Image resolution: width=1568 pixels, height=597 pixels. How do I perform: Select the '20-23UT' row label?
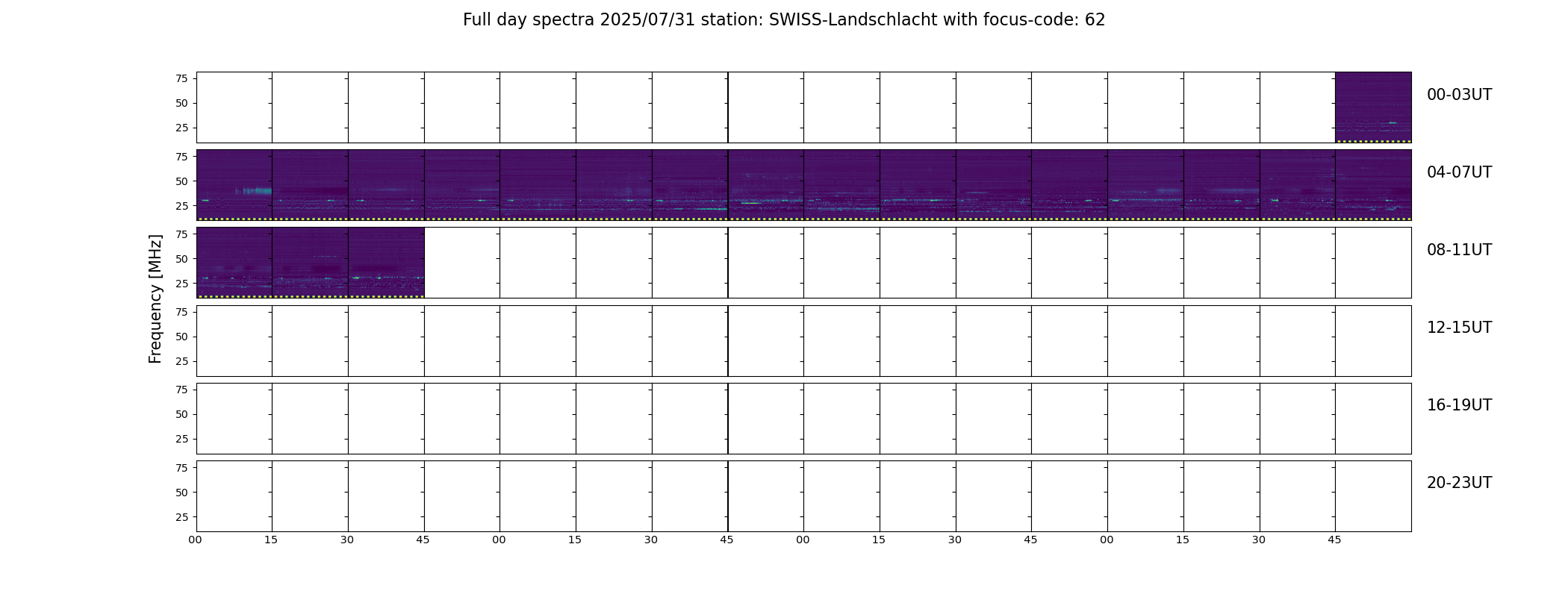click(x=1459, y=483)
